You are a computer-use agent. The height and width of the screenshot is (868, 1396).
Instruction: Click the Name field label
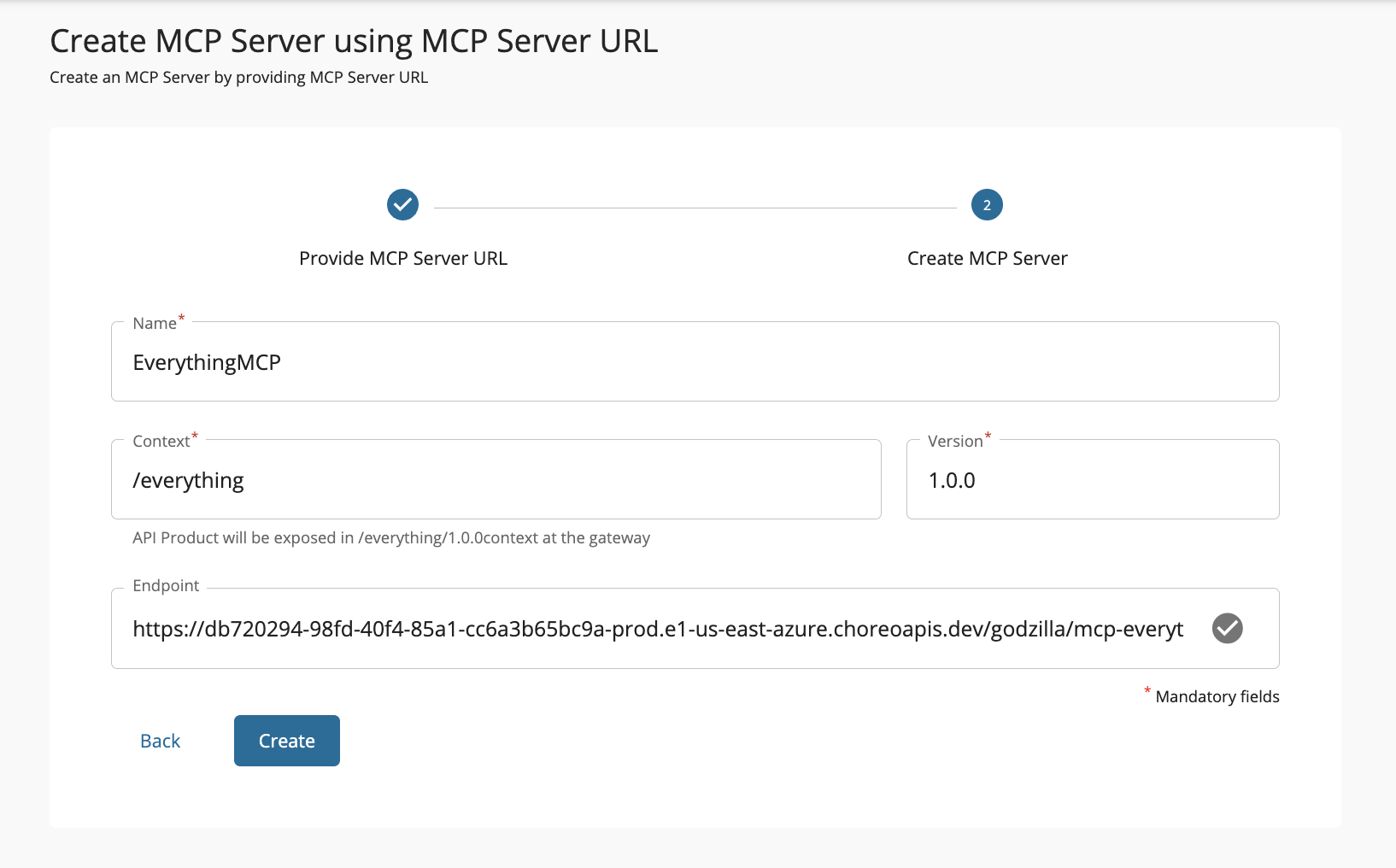coord(155,324)
